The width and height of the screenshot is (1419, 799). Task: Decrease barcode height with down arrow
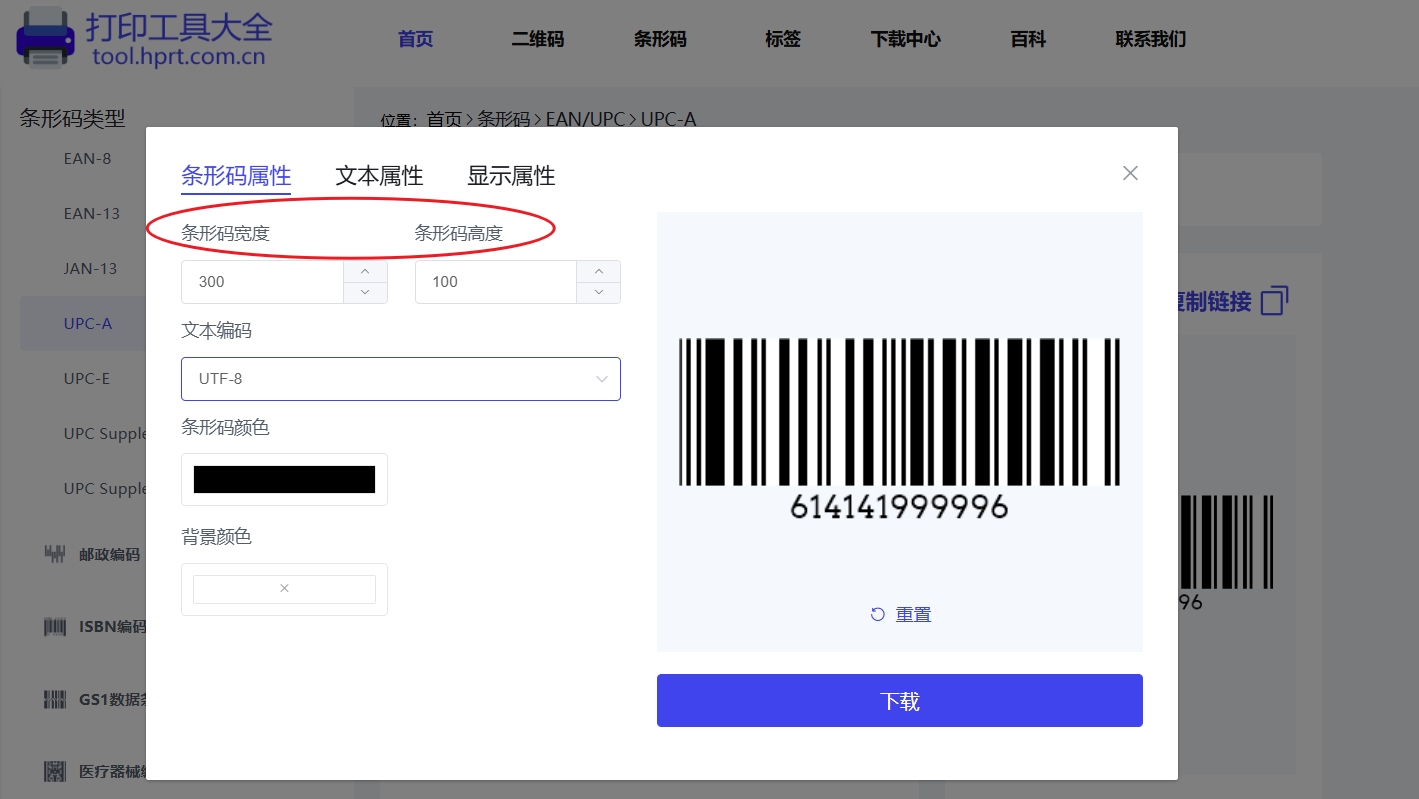coord(598,292)
